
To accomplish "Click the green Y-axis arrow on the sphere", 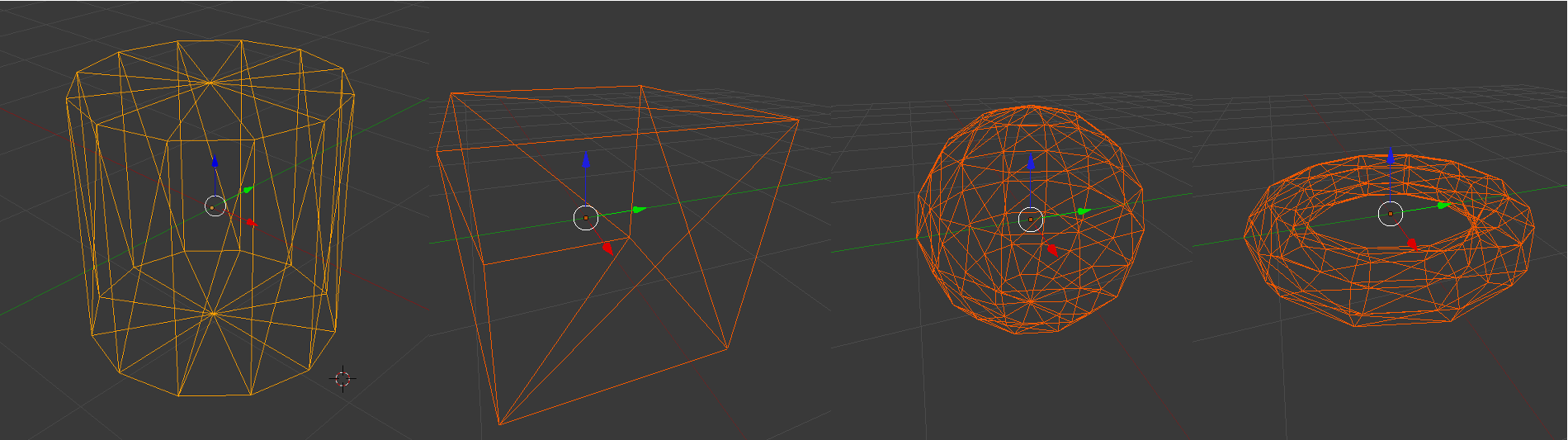I will click(1083, 211).
